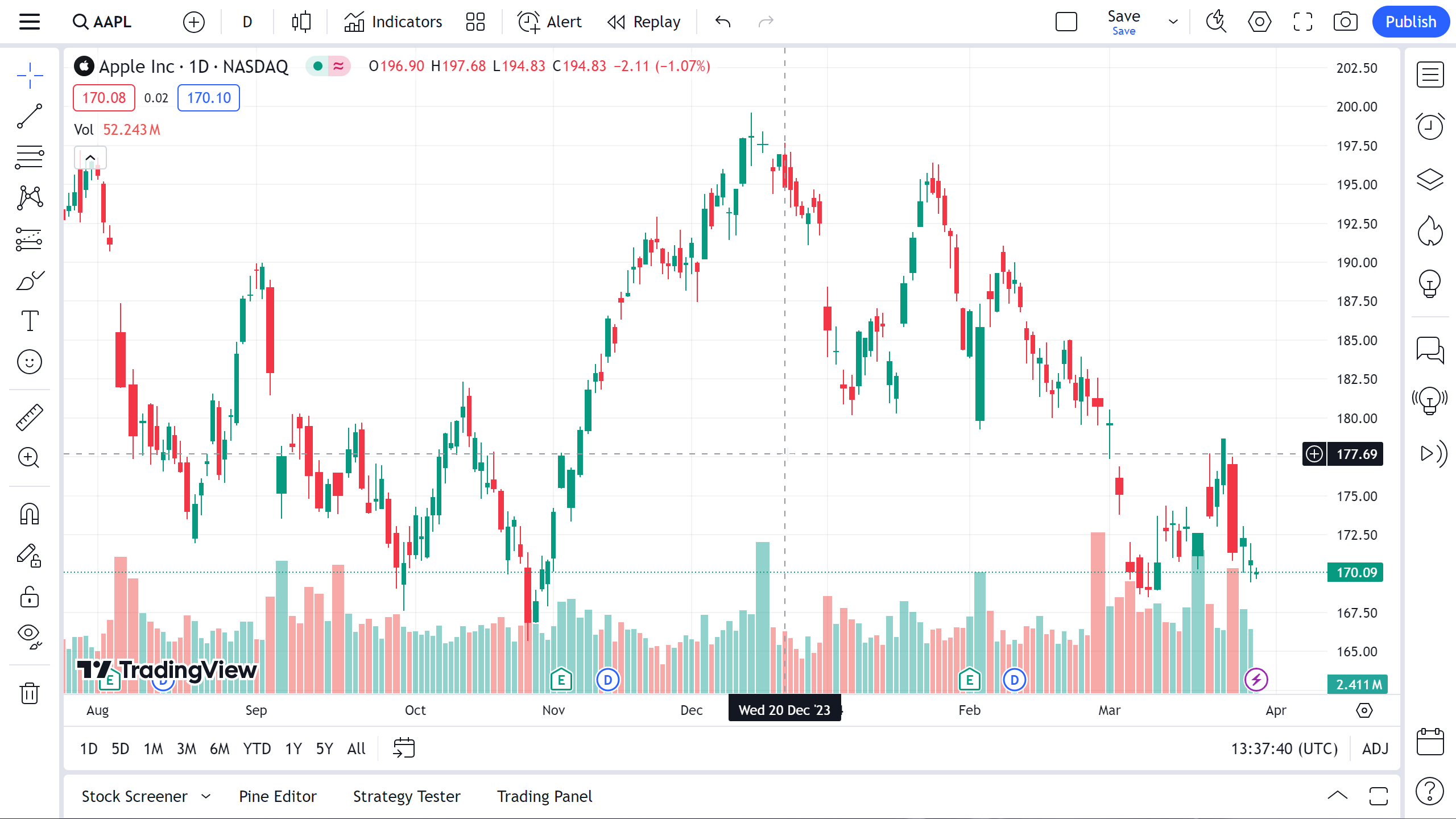Viewport: 1456px width, 819px height.
Task: Open the Save dropdown arrow
Action: pos(1173,22)
